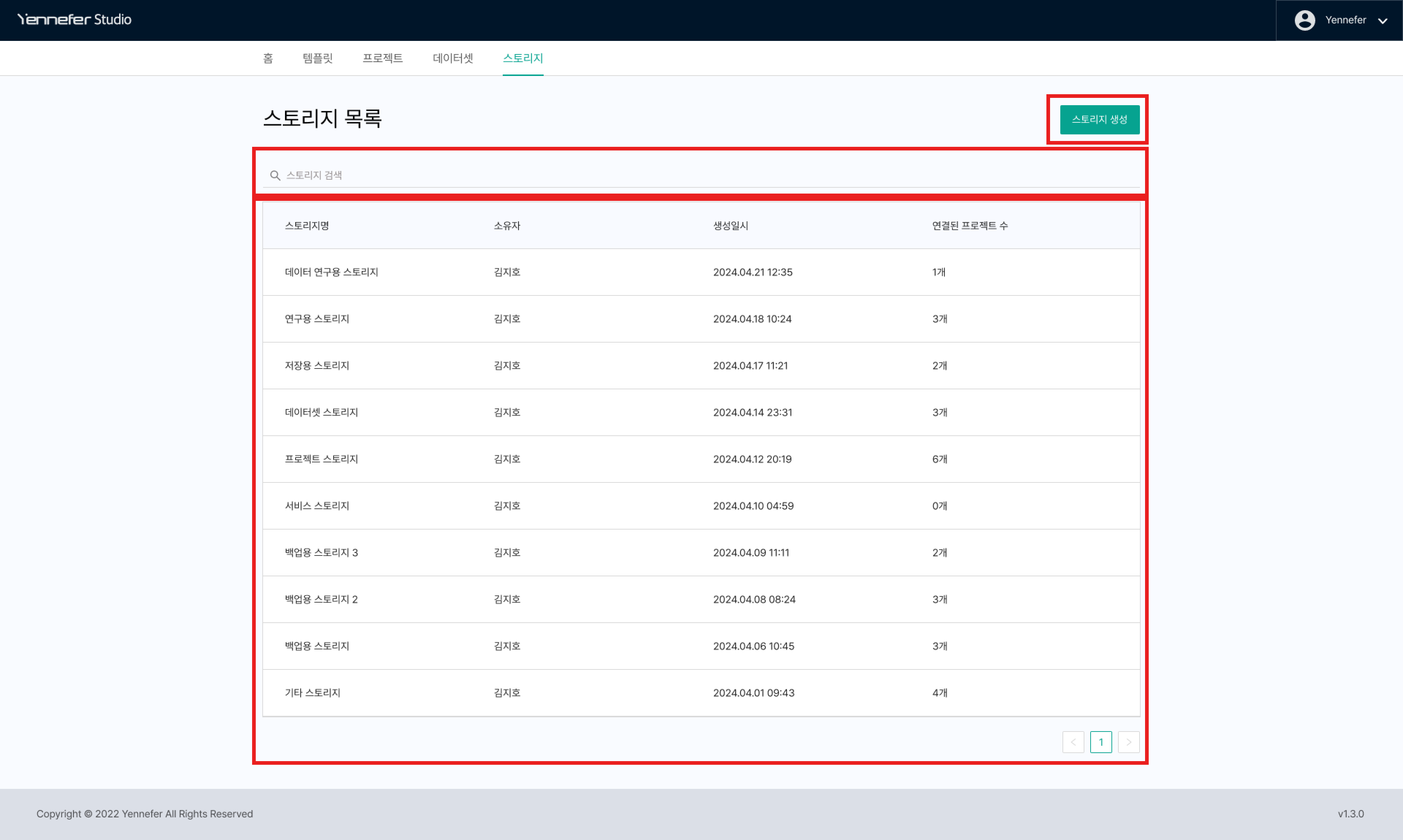Expand the Yennefer account dropdown arrow
1403x840 pixels.
[1383, 21]
